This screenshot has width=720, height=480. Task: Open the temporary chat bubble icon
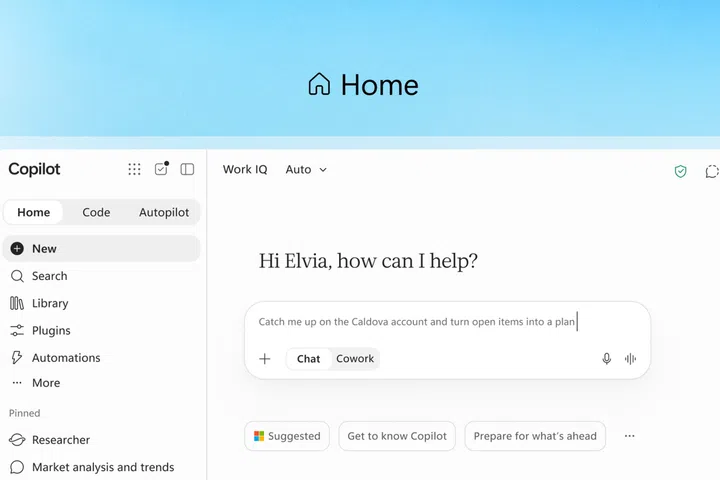click(x=712, y=171)
